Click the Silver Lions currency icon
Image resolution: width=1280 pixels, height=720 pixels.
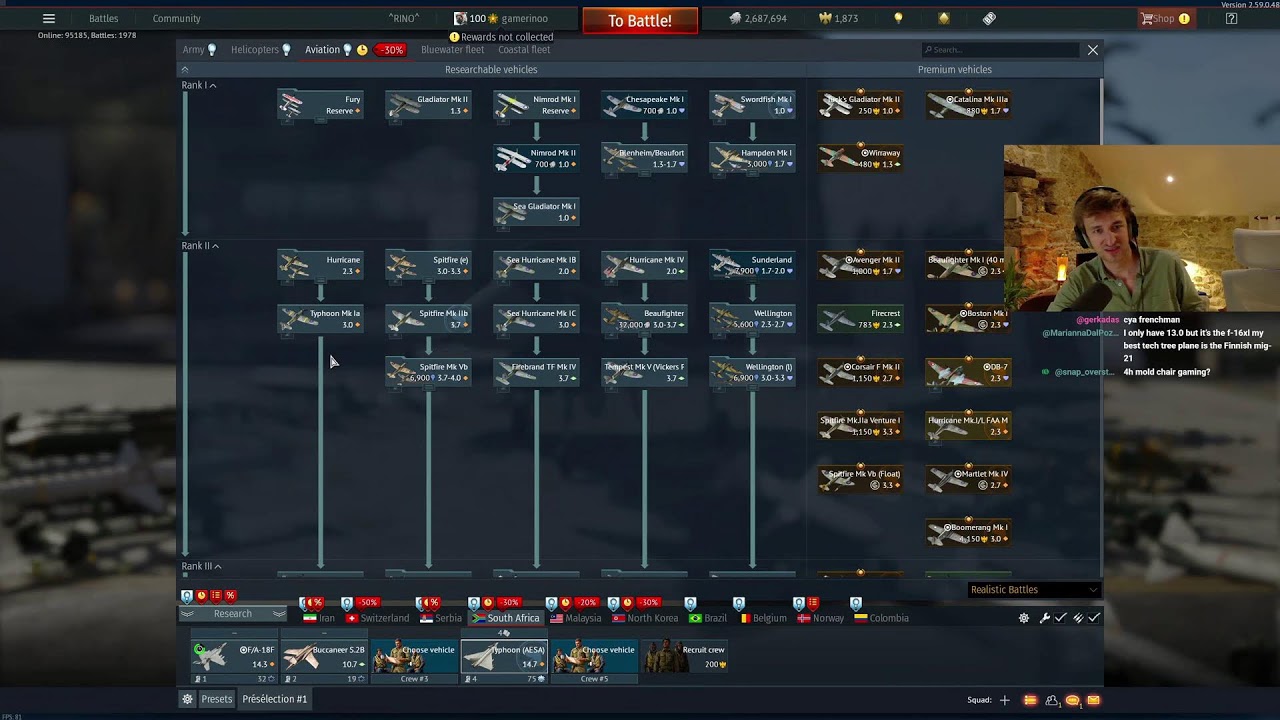click(735, 18)
